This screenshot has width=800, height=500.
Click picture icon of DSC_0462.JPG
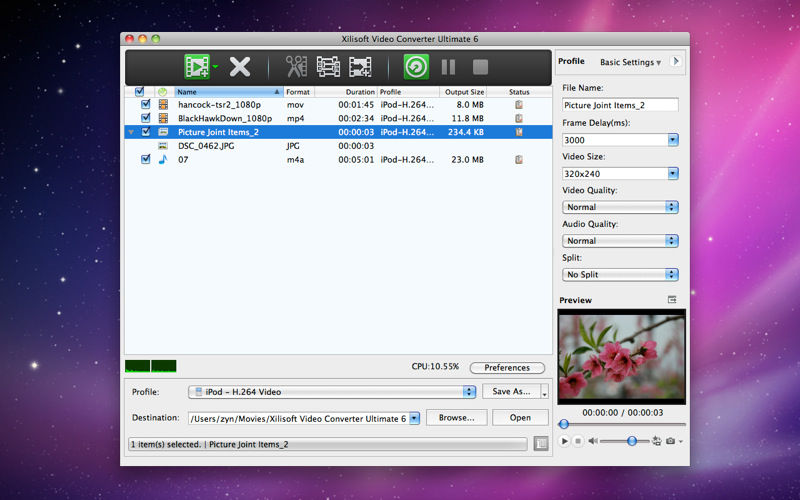pyautogui.click(x=163, y=146)
